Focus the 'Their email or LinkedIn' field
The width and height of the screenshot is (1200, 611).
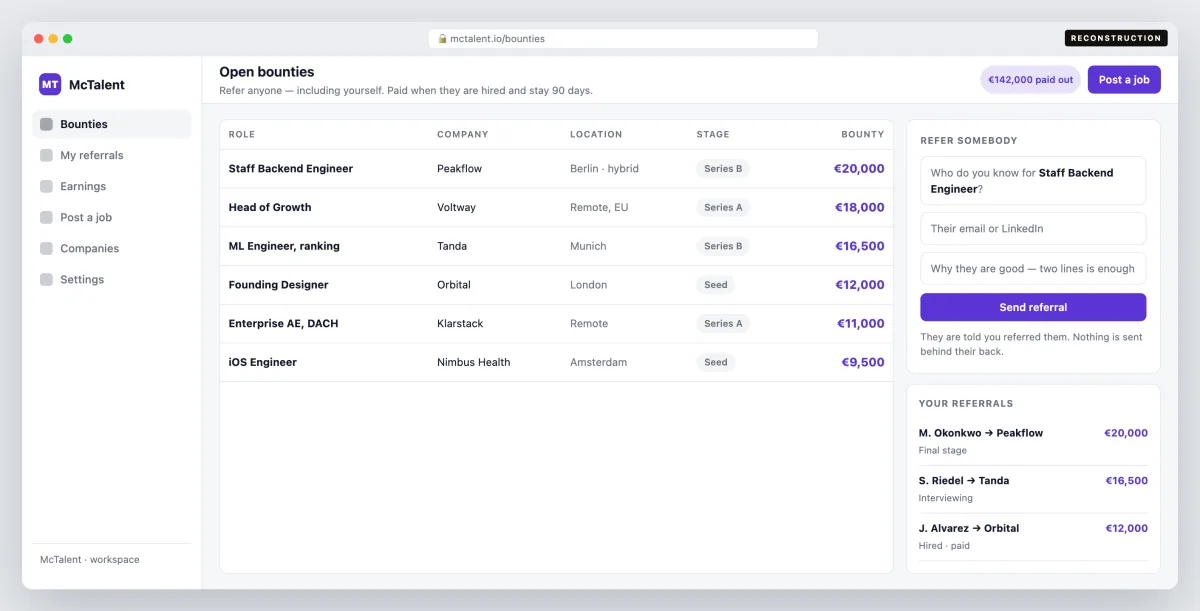click(1033, 228)
